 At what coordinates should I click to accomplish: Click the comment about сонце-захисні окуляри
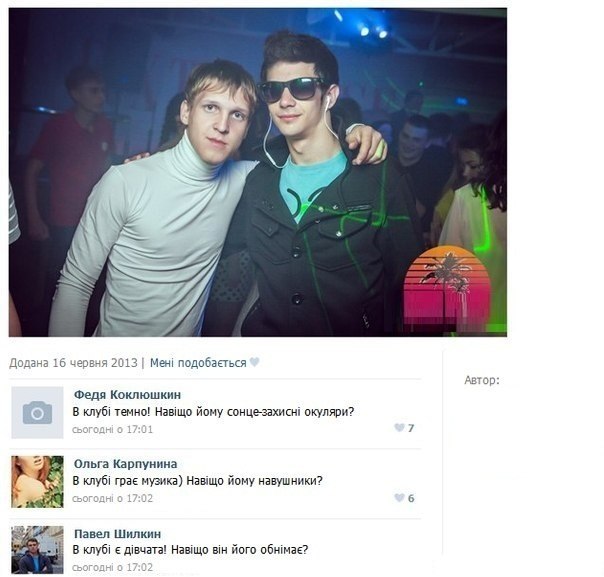[213, 412]
